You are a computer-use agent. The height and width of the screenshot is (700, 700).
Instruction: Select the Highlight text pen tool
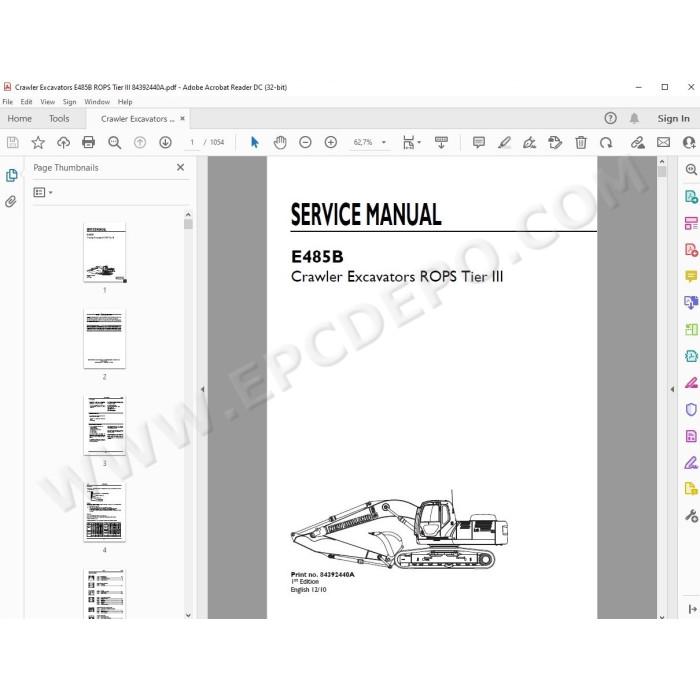point(504,142)
